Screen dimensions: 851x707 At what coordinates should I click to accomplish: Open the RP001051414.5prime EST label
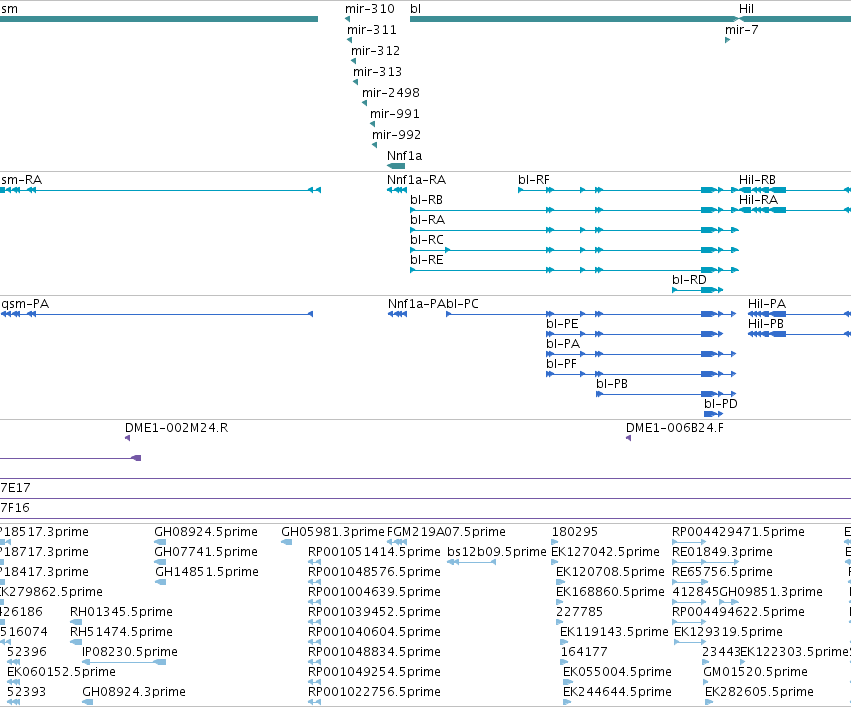(374, 552)
